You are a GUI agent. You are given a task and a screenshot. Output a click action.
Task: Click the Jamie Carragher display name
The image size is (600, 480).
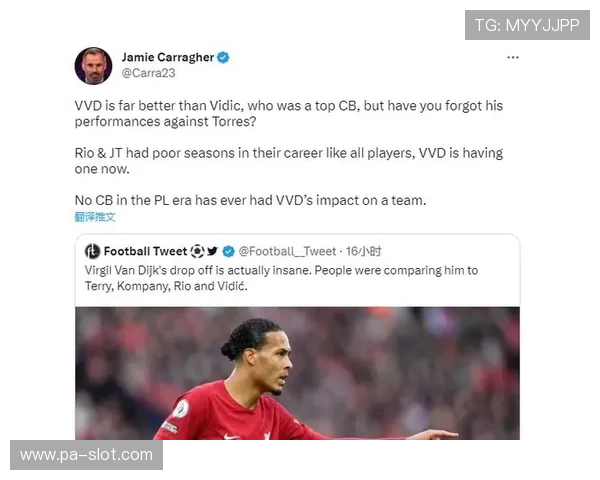tap(168, 57)
